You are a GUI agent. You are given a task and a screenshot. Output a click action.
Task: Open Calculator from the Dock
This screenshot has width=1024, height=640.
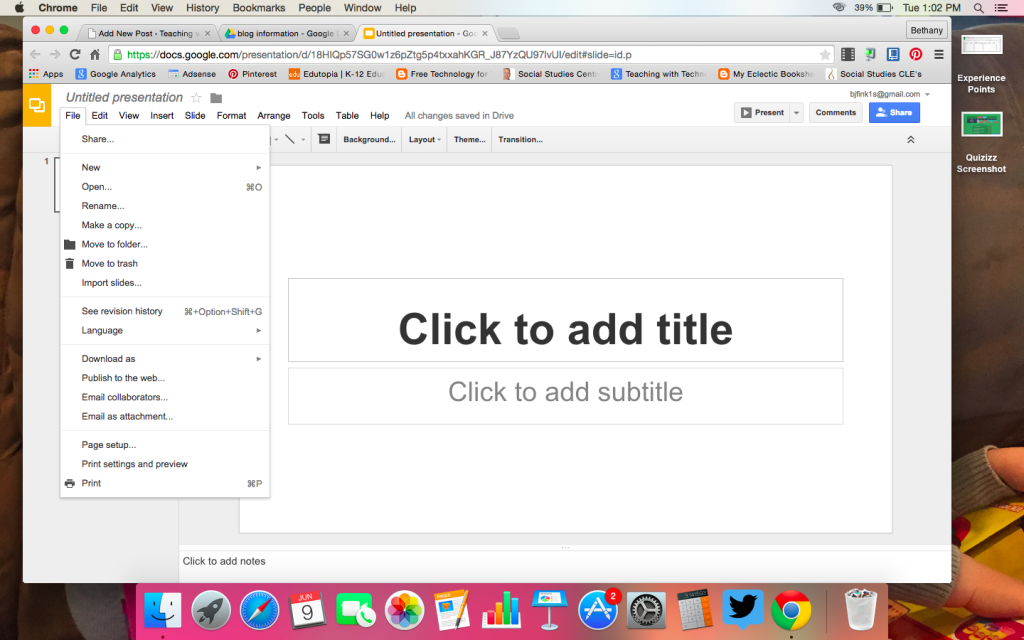[x=694, y=611]
